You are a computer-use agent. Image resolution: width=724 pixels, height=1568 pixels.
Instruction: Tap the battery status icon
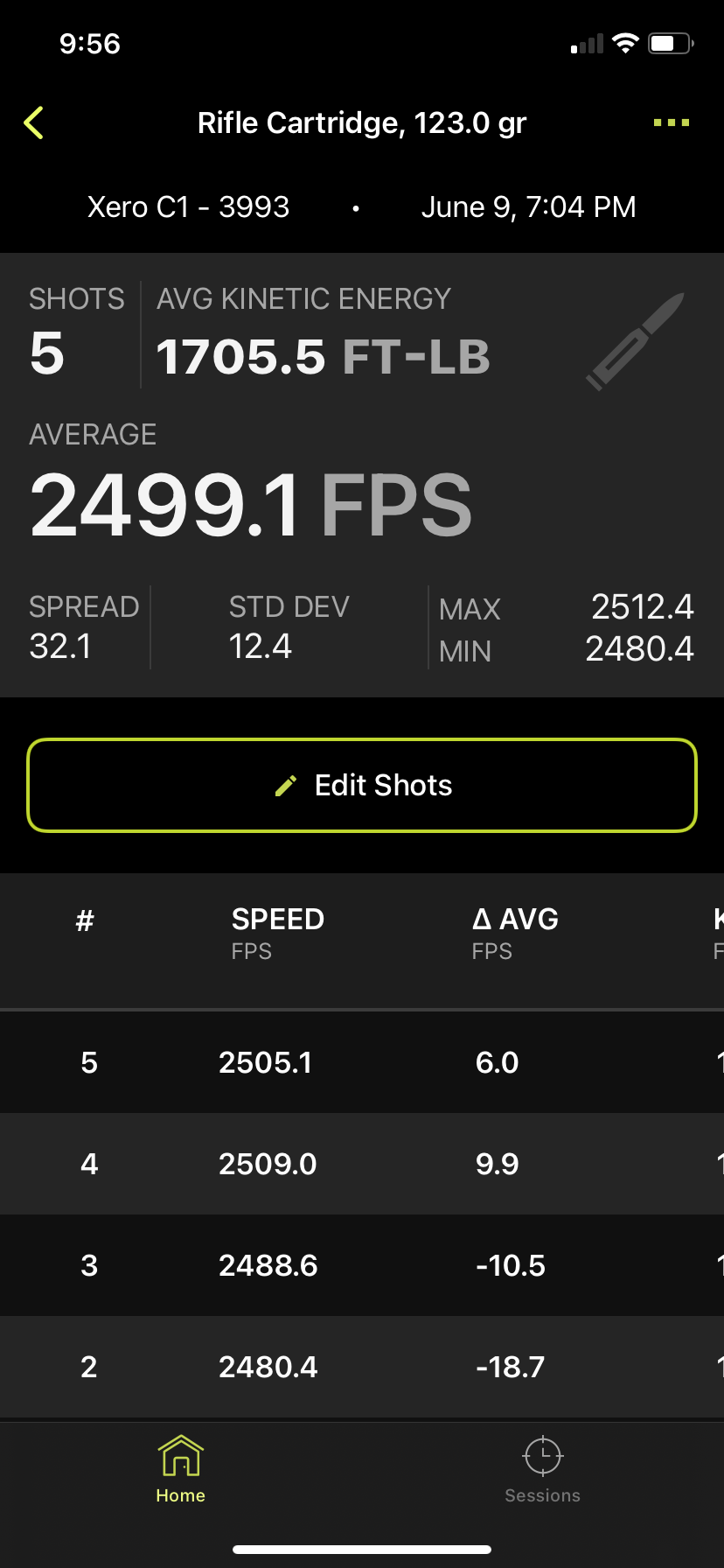pyautogui.click(x=671, y=44)
